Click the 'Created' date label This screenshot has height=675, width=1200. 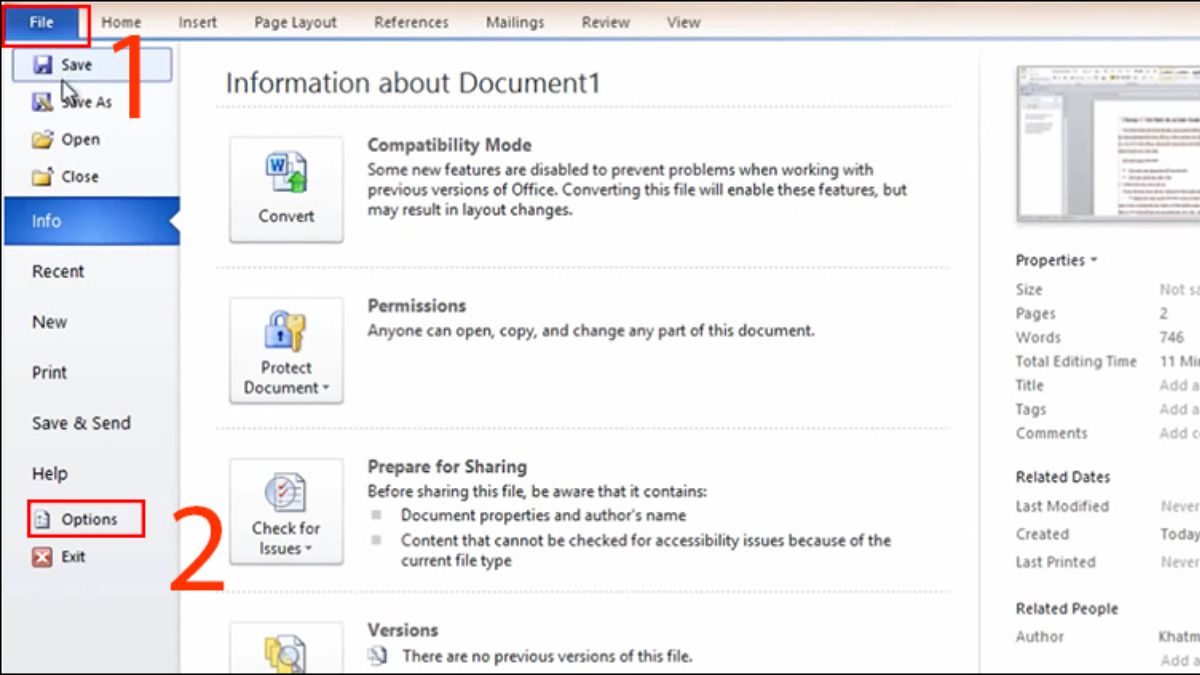tap(1042, 535)
